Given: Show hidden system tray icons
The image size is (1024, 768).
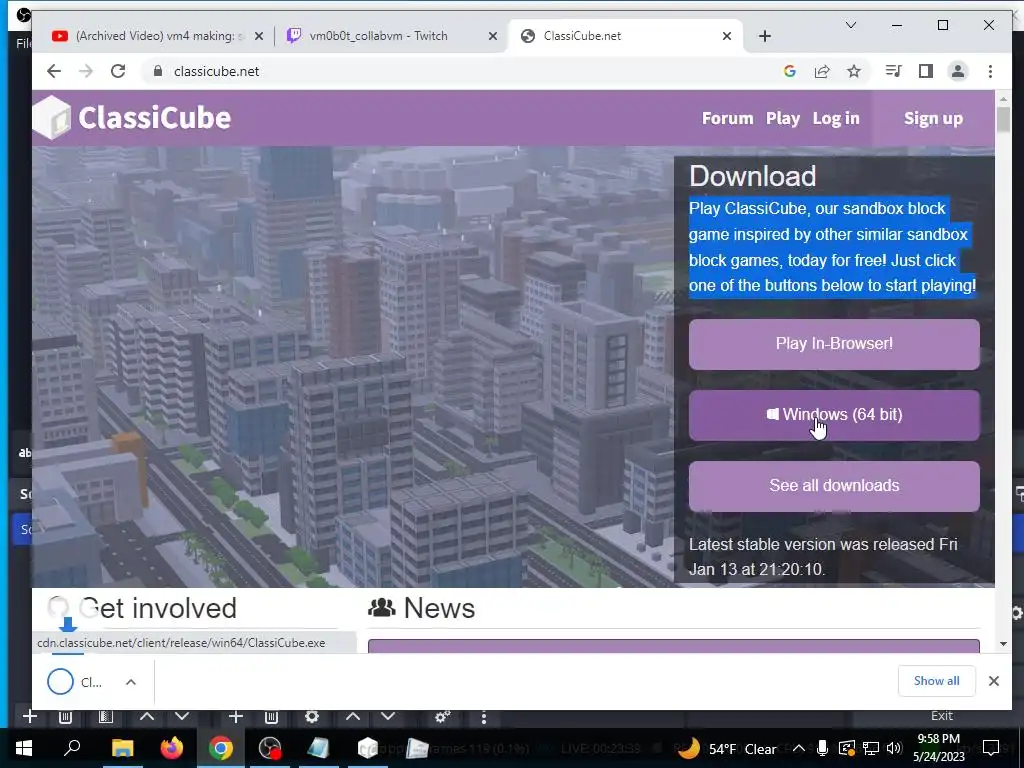Looking at the screenshot, I should pyautogui.click(x=799, y=748).
